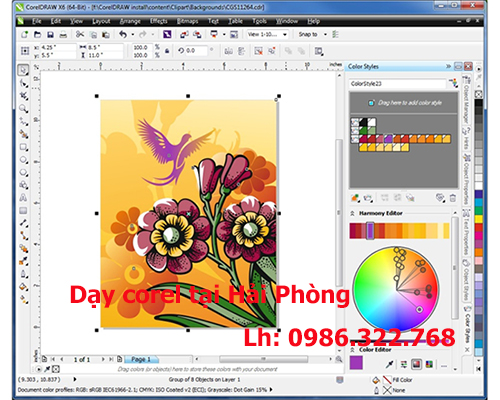Viewport: 500px width, 400px height.
Task: Collapse the Harmony Editor section
Action: [352, 213]
